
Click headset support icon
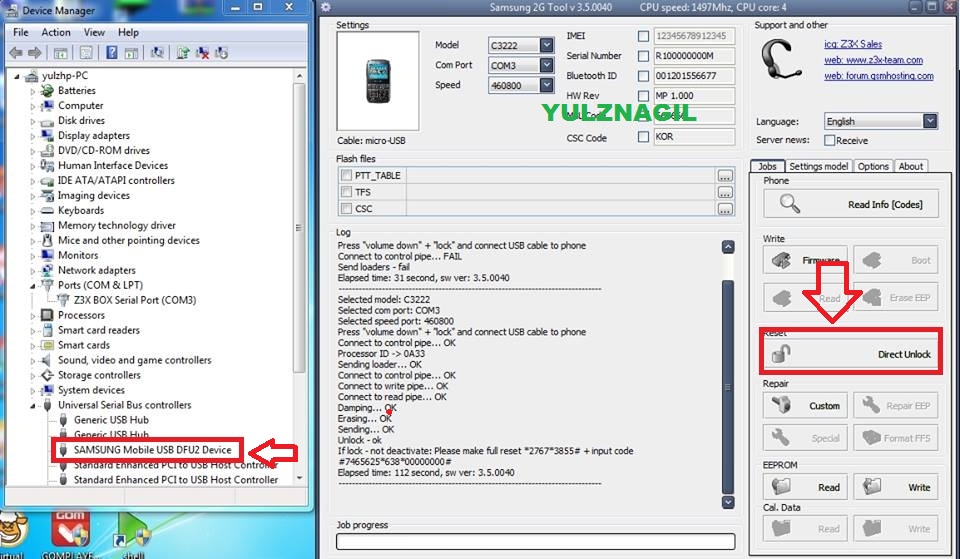pos(780,60)
